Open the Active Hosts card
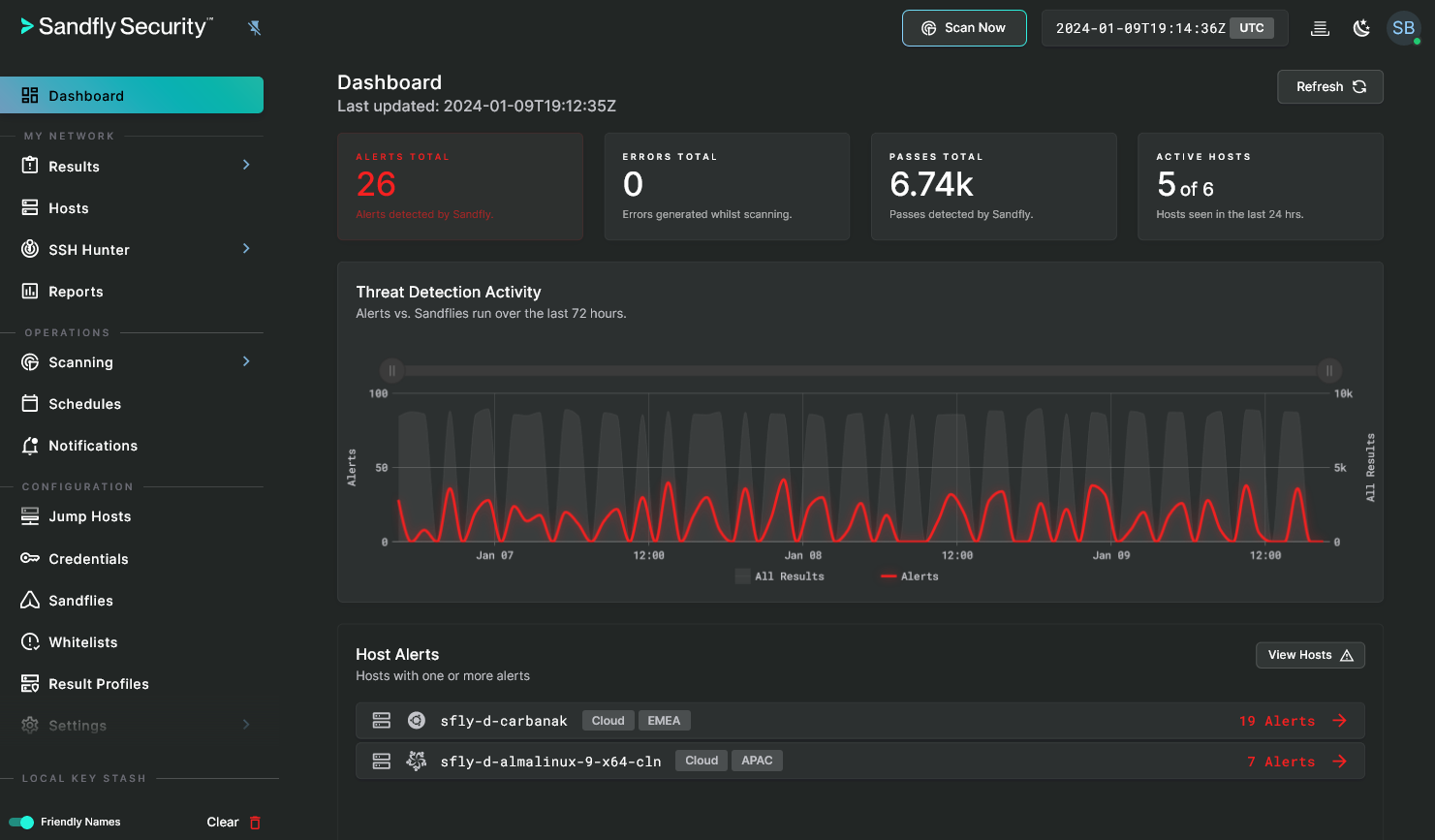 [x=1261, y=186]
